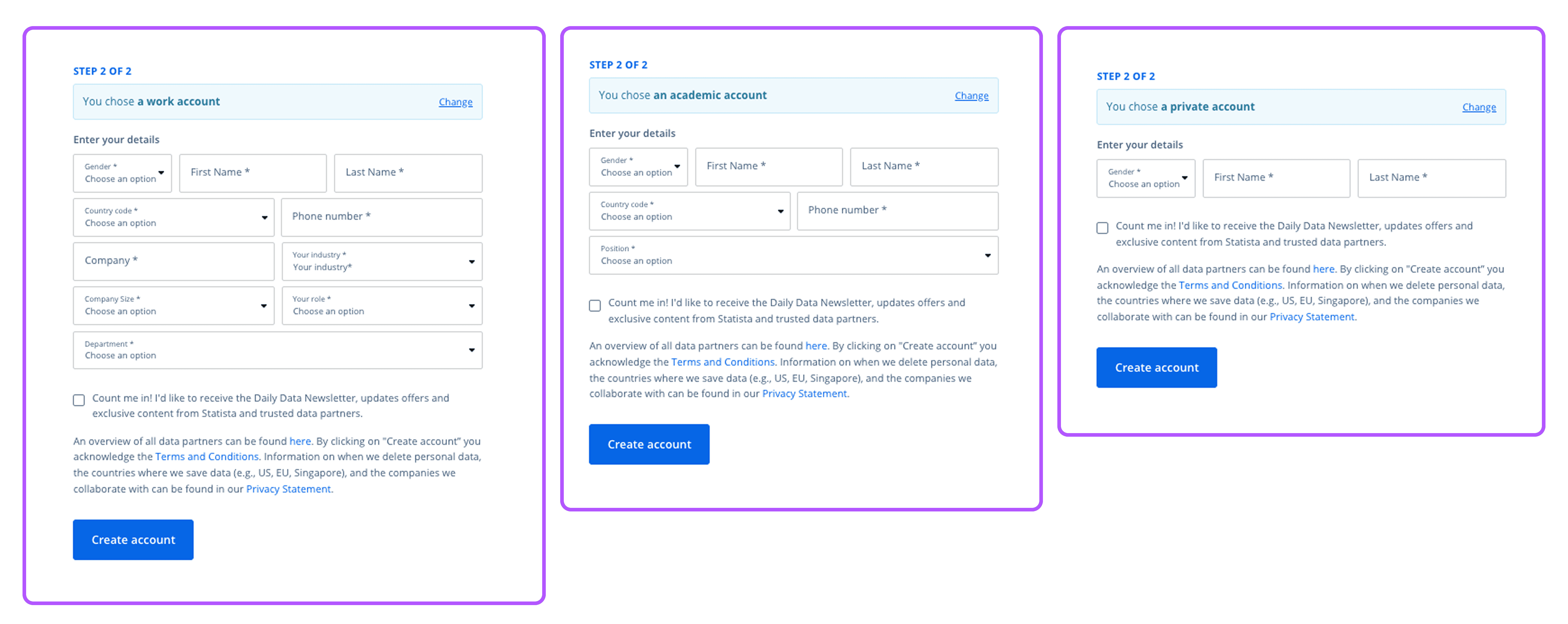This screenshot has height=624, width=1568.
Task: Open Gender dropdown in the private account form
Action: pyautogui.click(x=1146, y=178)
